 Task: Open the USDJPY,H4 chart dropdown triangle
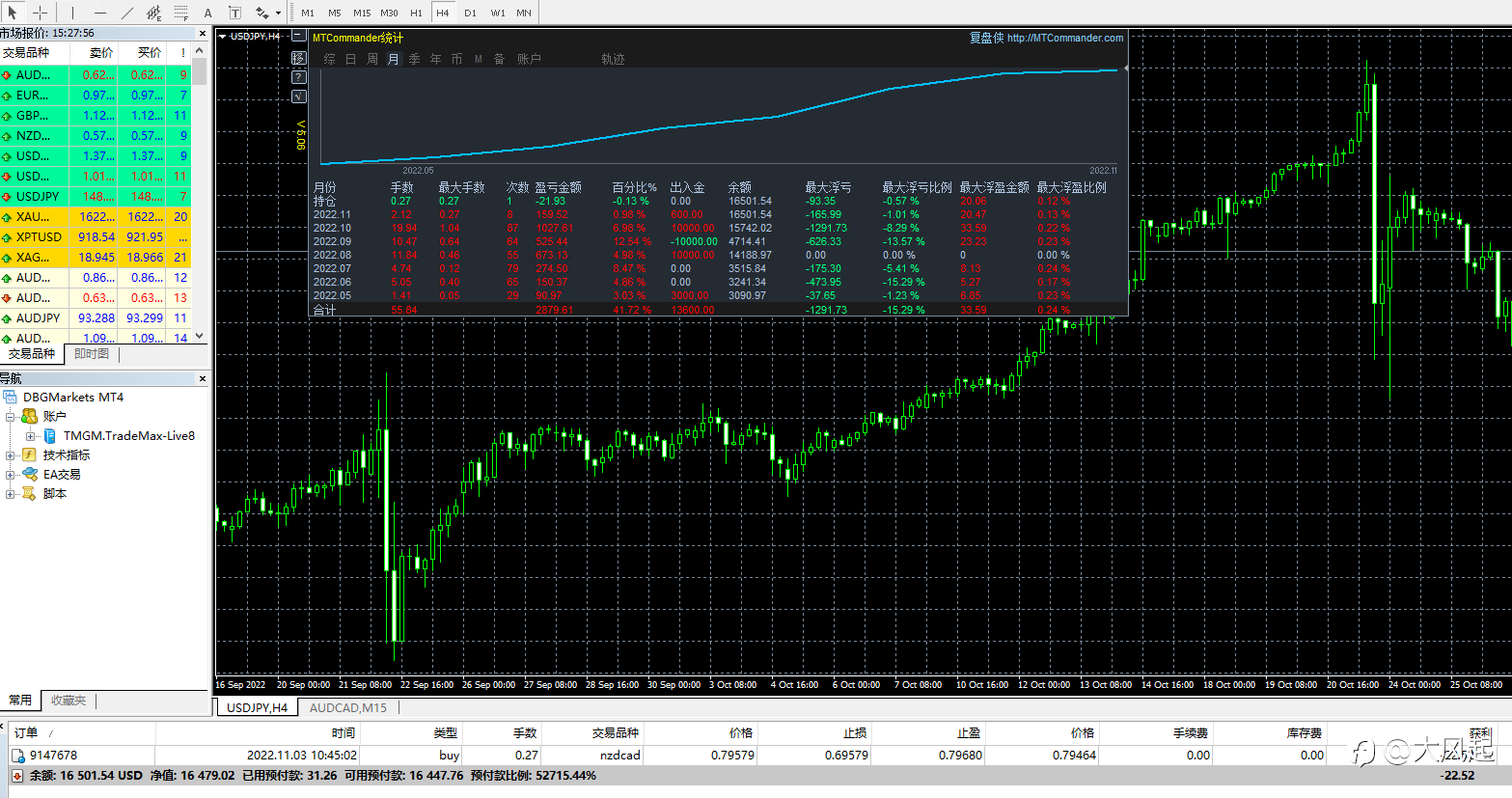point(222,37)
